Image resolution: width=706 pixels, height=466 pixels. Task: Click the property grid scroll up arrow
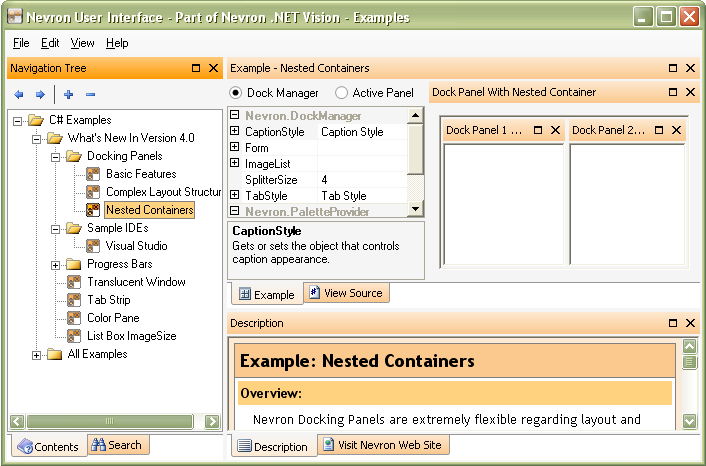click(415, 116)
